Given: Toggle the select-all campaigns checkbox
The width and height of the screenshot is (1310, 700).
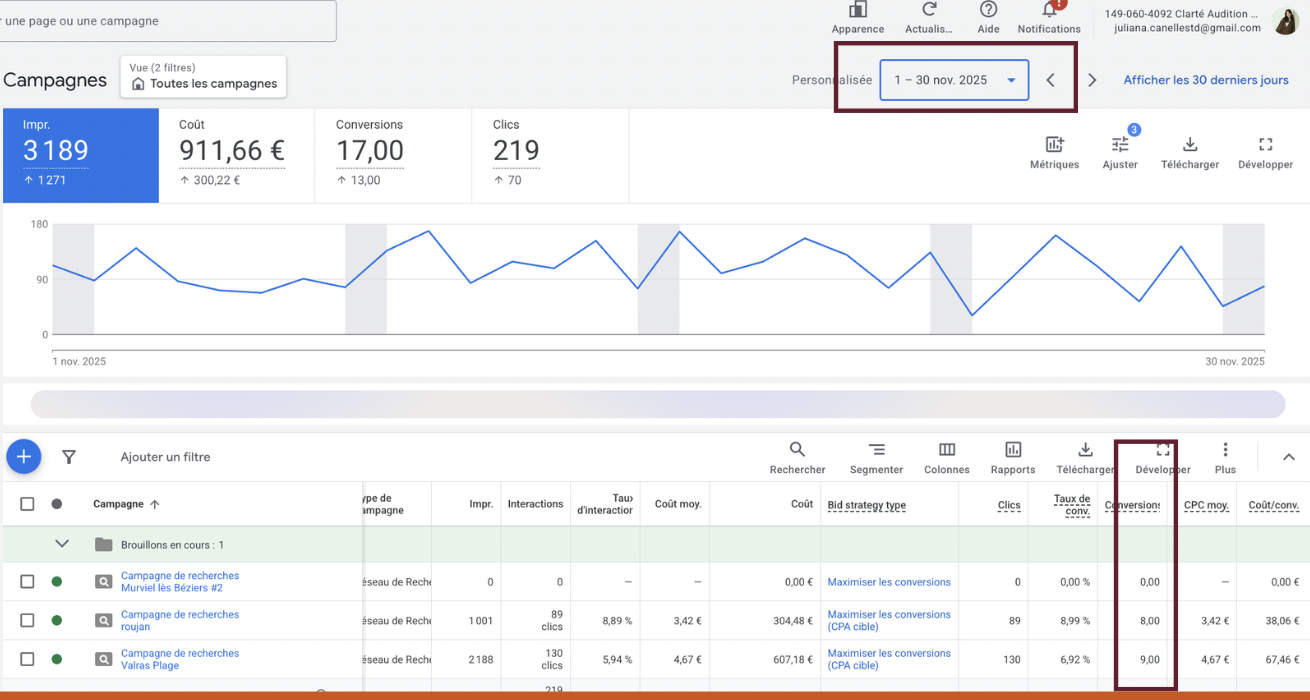Looking at the screenshot, I should pyautogui.click(x=27, y=504).
